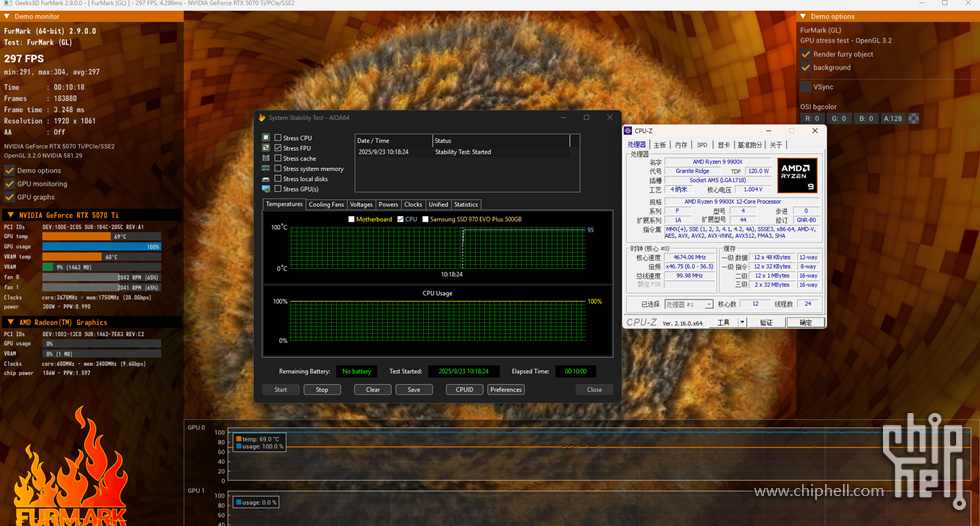This screenshot has width=980, height=526.
Task: Click the system memory RAM stick icon
Action: (266, 168)
